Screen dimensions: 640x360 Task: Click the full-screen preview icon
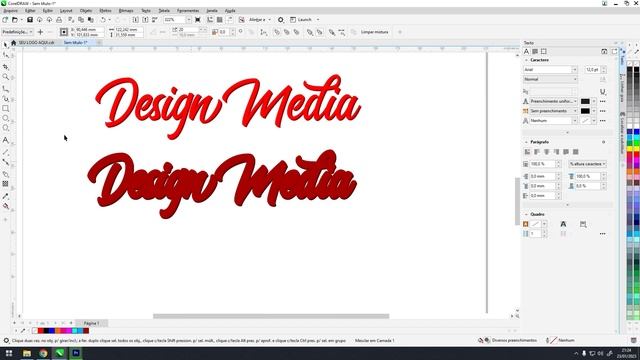point(198,20)
